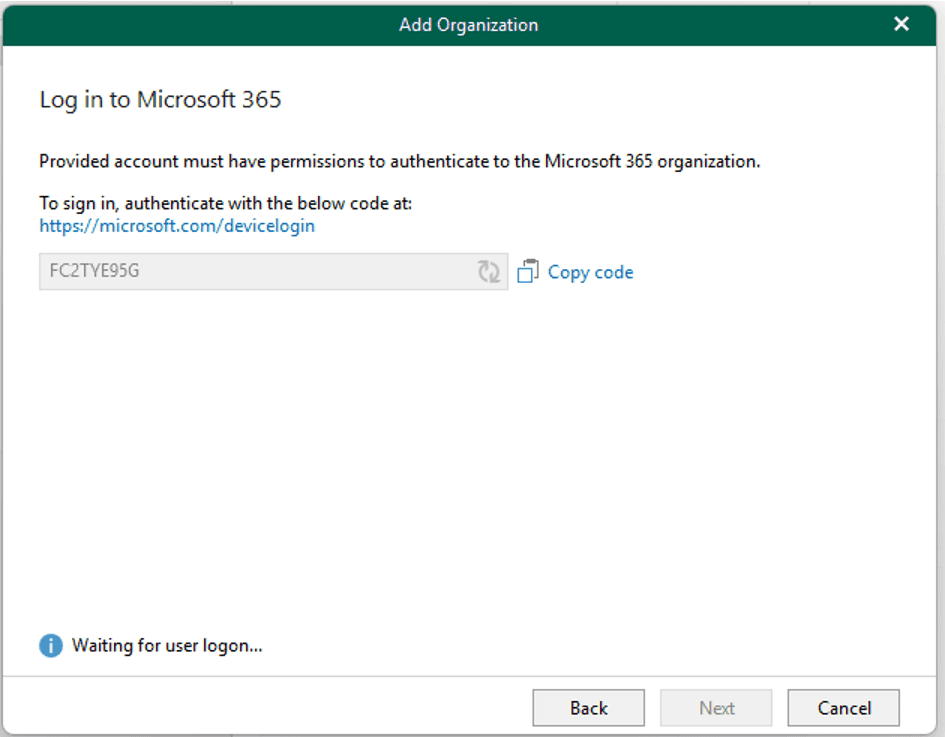
Task: Click the Copy code link
Action: (x=589, y=271)
